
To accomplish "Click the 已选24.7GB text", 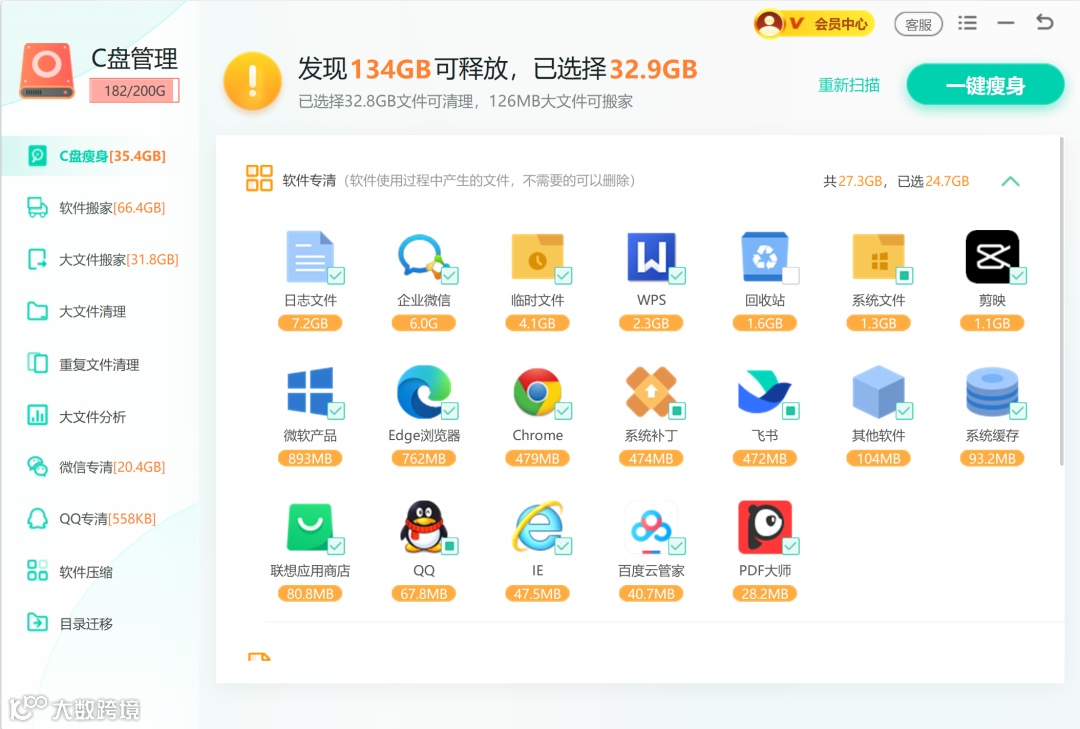I will pos(933,181).
